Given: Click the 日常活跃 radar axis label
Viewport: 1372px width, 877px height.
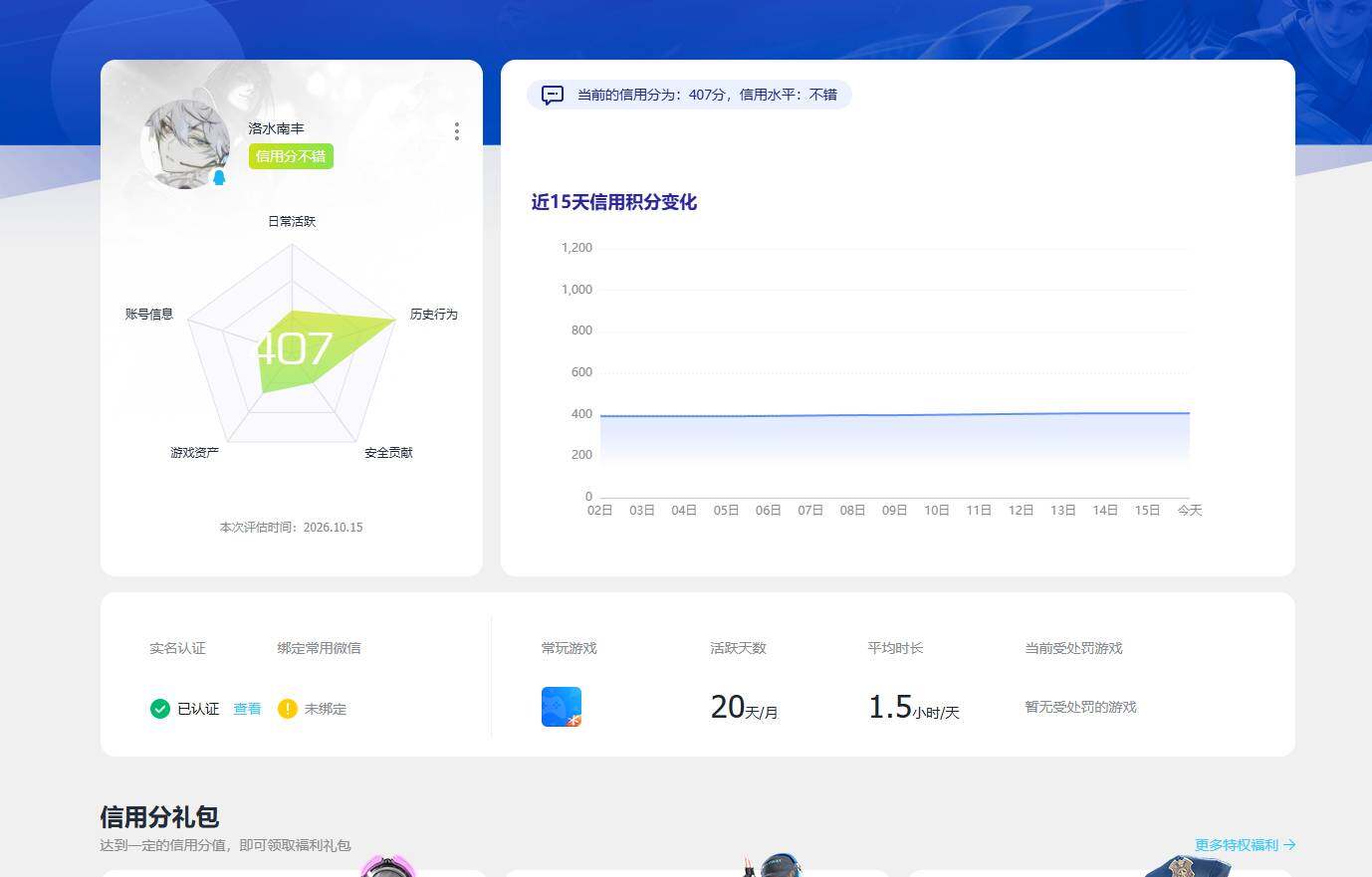Looking at the screenshot, I should pos(292,221).
